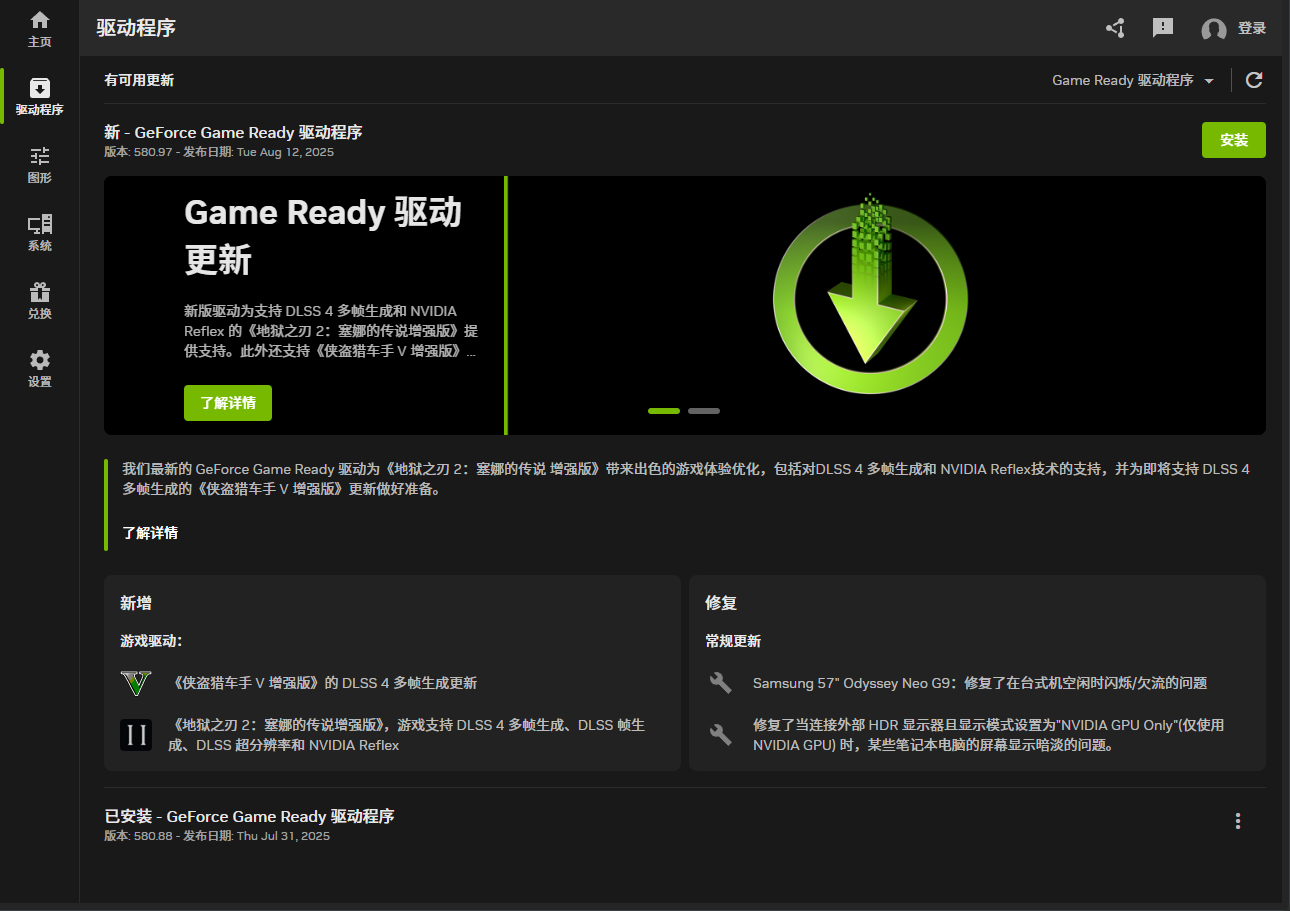The image size is (1290, 911).
Task: Click the 安装 install button
Action: tap(1234, 140)
